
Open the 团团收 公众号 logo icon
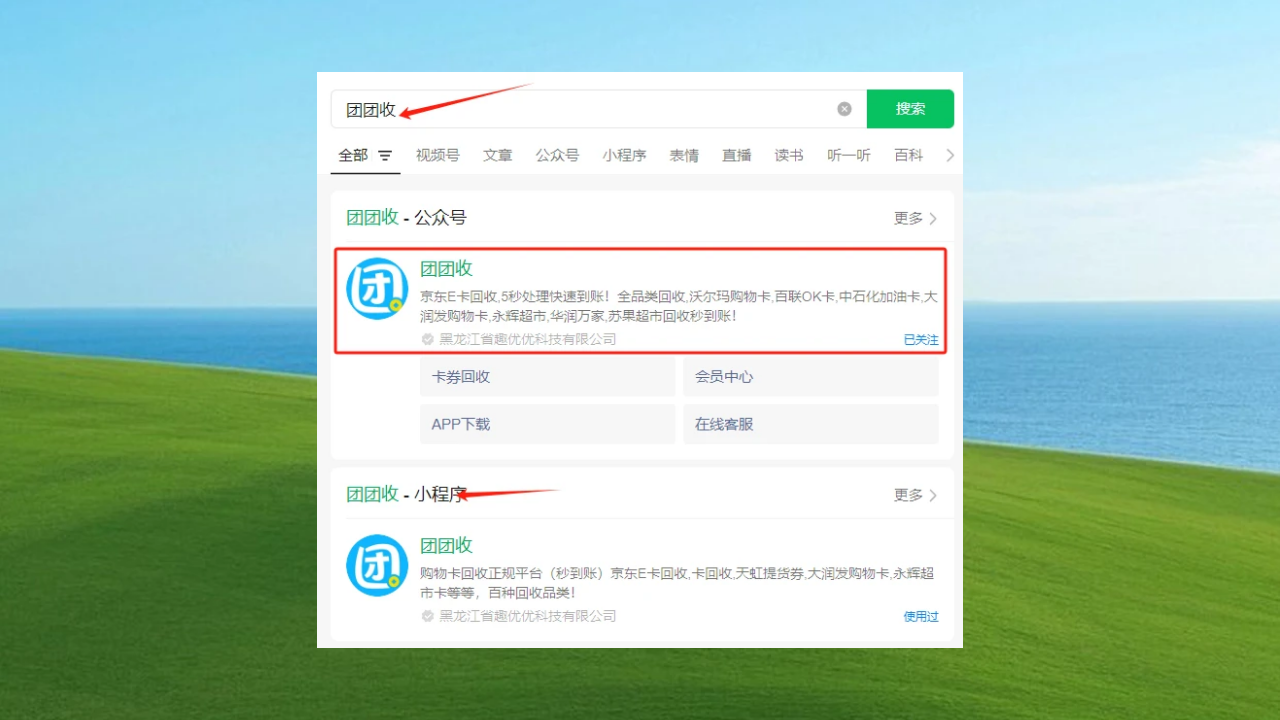pos(377,289)
